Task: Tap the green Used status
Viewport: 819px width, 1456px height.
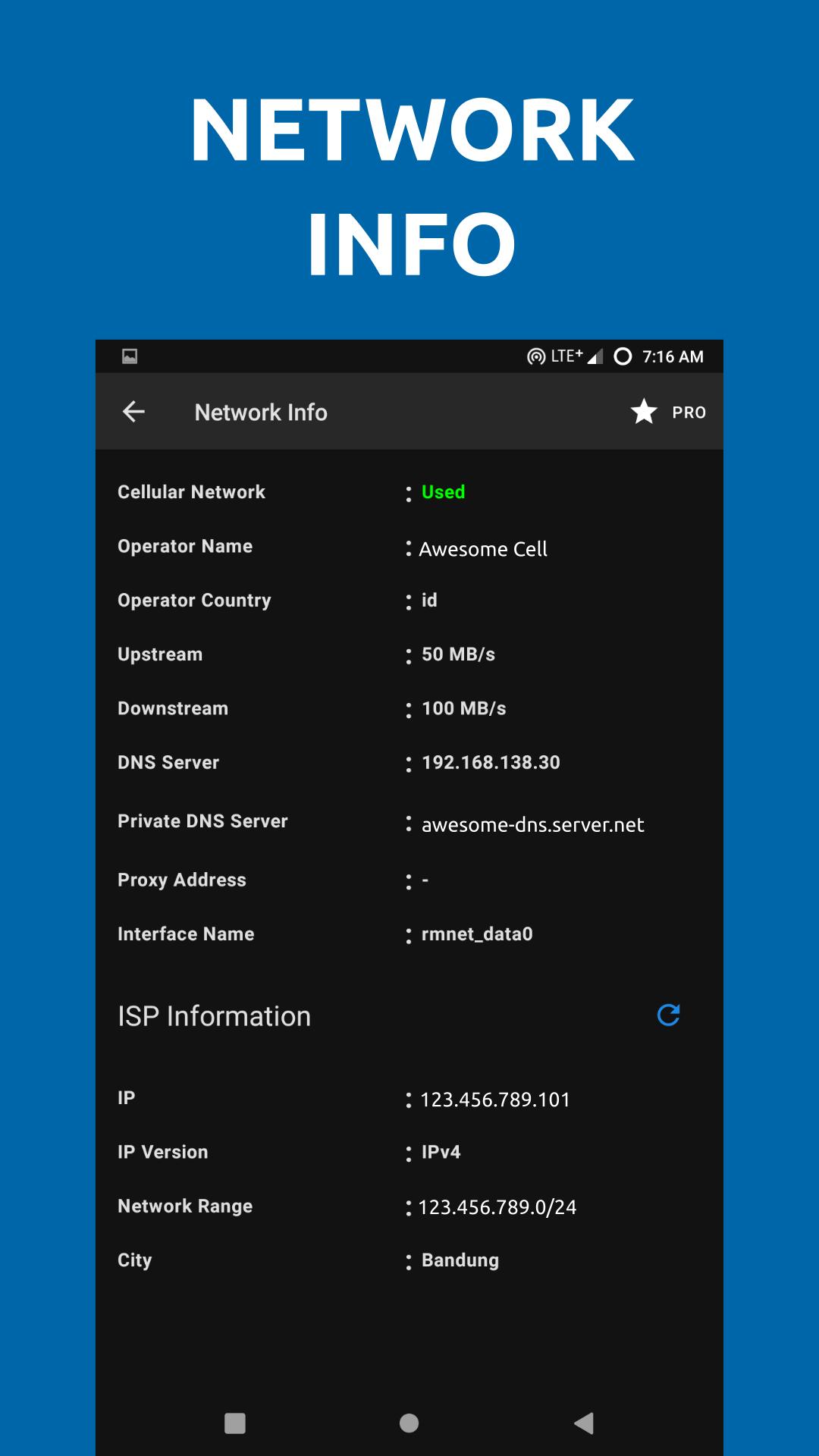Action: click(443, 492)
